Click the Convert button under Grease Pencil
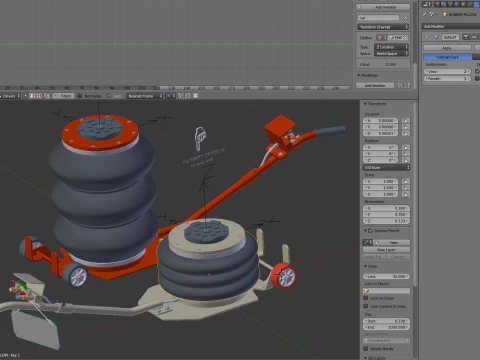480x360 pixels. coord(398,257)
